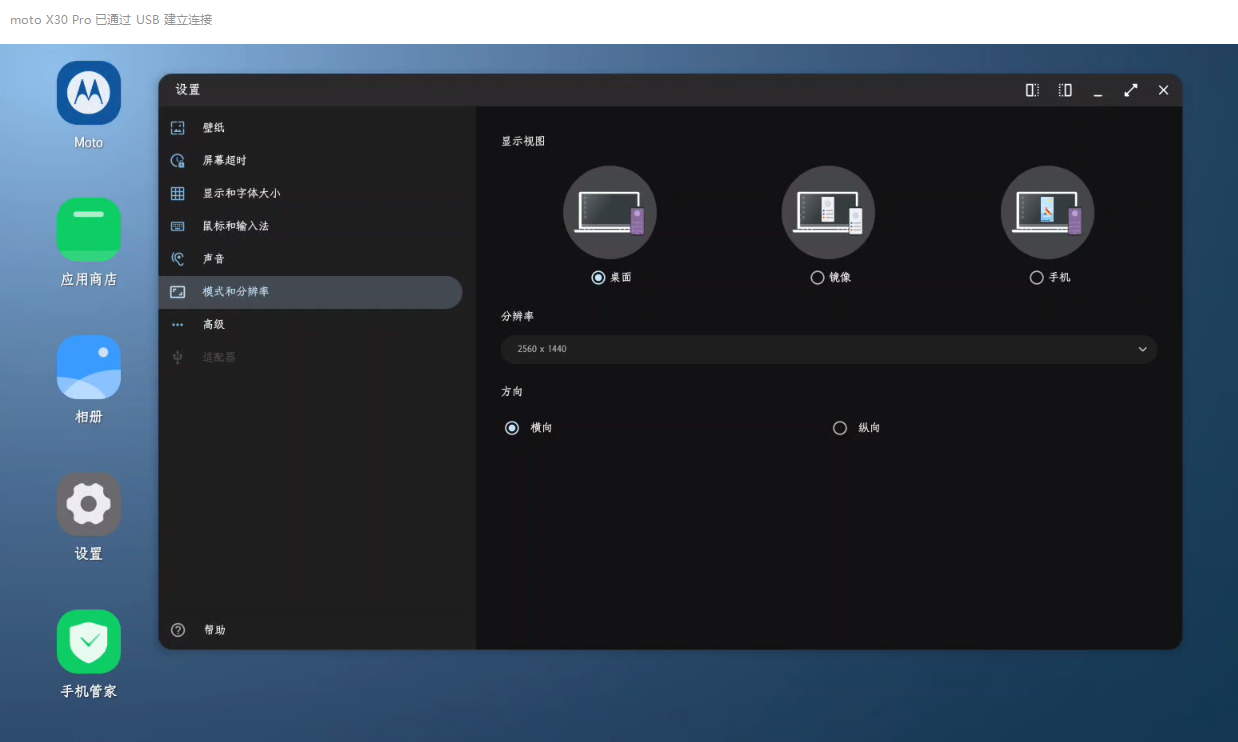
Task: Open the 壁纸 settings section
Action: (310, 128)
